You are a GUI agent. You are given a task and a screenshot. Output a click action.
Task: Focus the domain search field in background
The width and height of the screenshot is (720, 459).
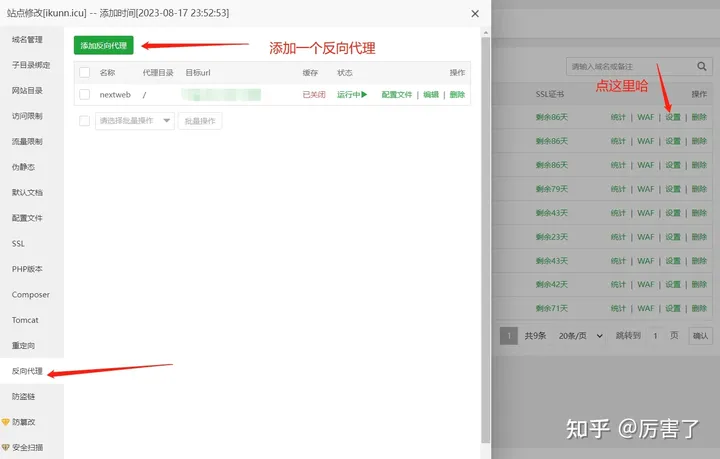point(631,67)
